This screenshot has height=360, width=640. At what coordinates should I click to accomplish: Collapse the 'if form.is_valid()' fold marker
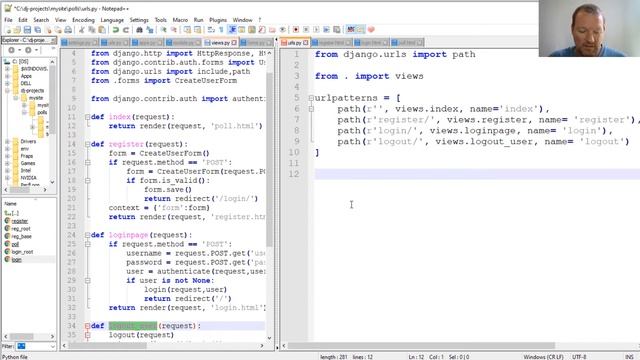(x=87, y=180)
